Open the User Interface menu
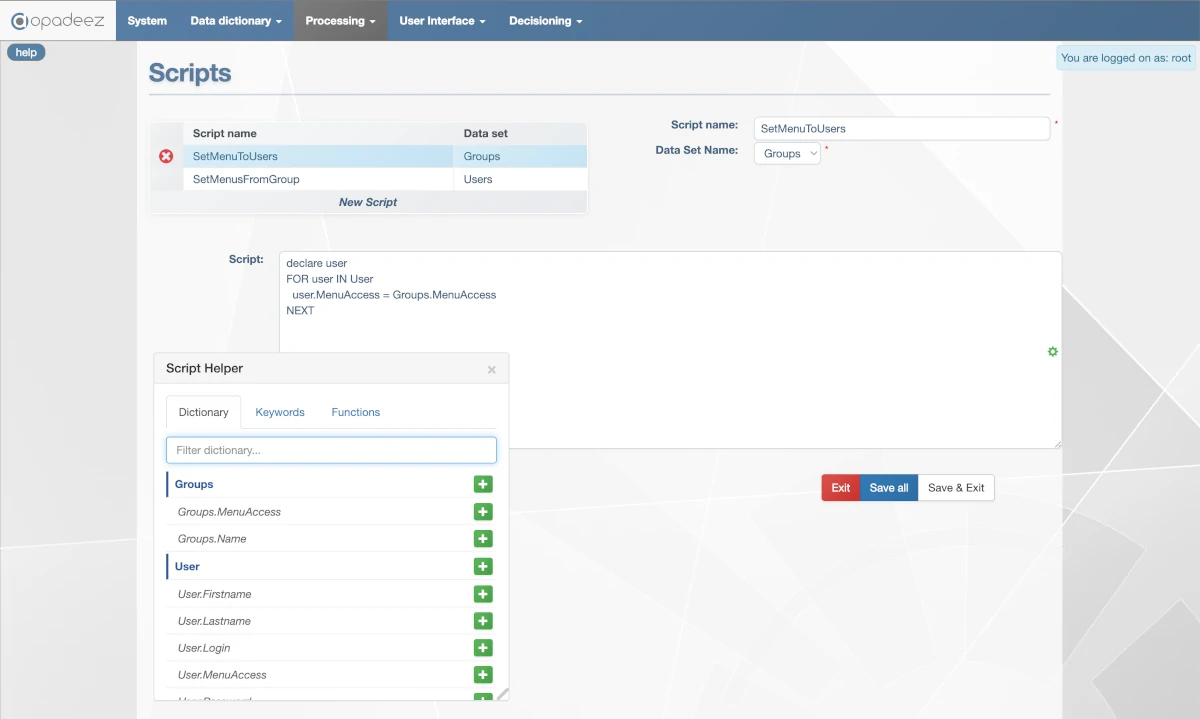1200x719 pixels. pos(442,21)
